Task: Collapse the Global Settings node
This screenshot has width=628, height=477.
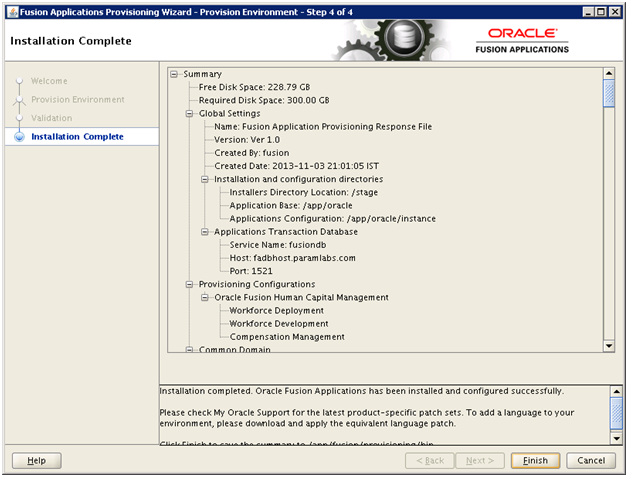Action: tap(189, 114)
